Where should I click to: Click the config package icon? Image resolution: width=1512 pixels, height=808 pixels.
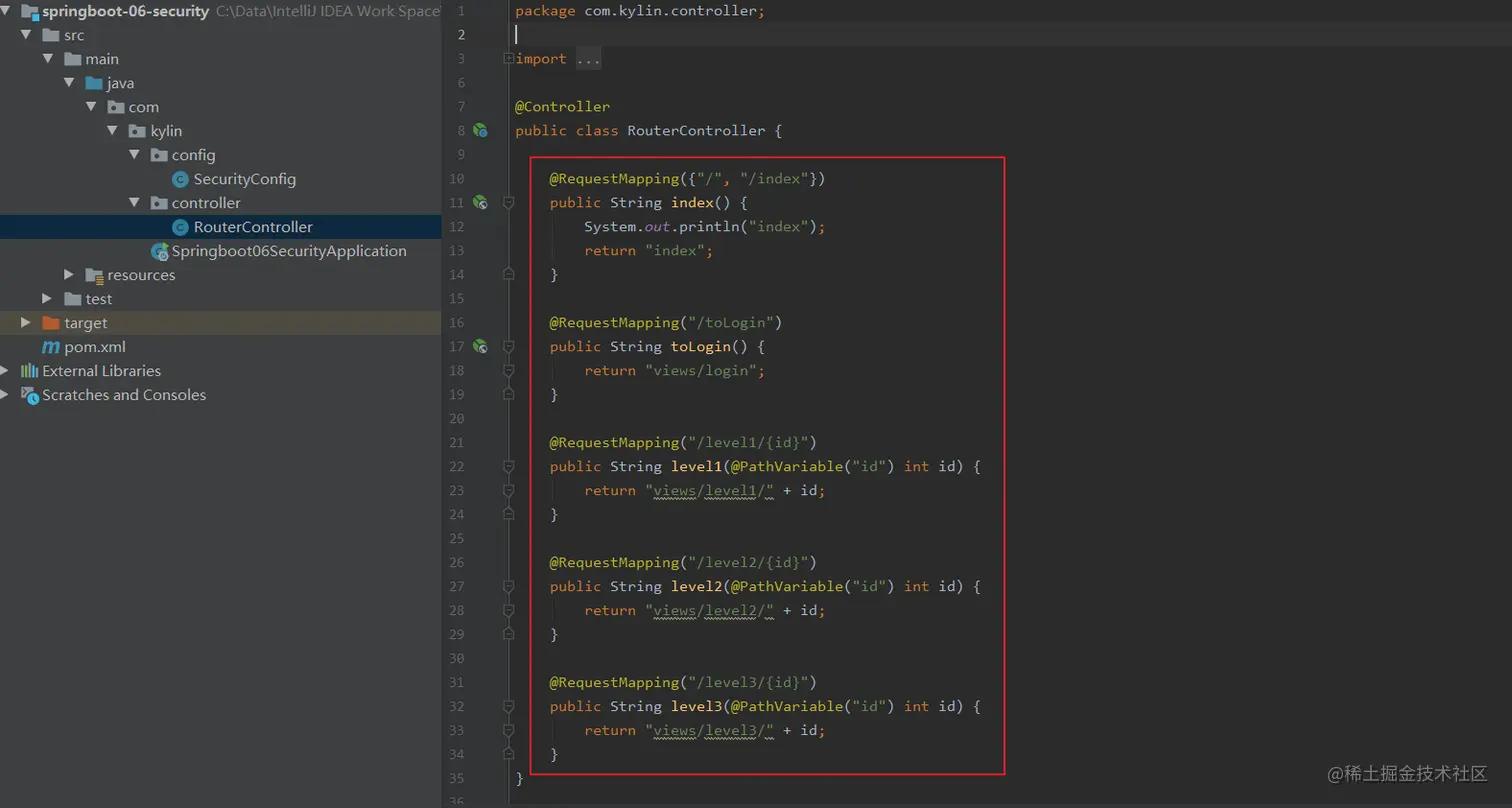[159, 155]
